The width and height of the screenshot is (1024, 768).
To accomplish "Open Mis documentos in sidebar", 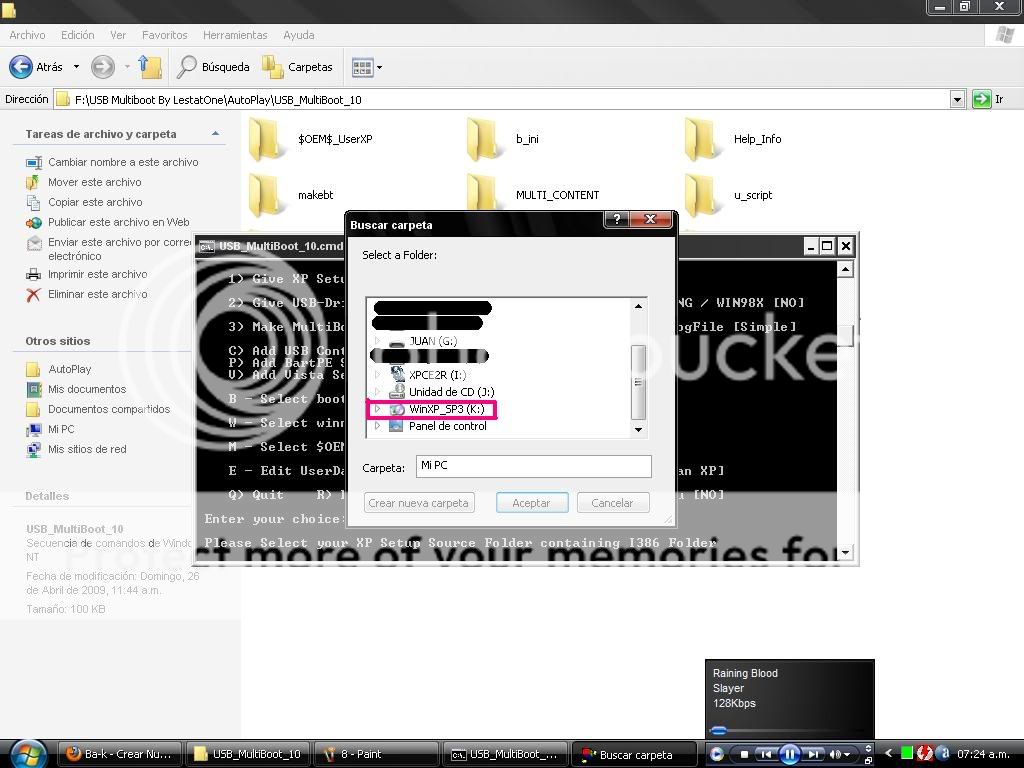I will pyautogui.click(x=87, y=389).
